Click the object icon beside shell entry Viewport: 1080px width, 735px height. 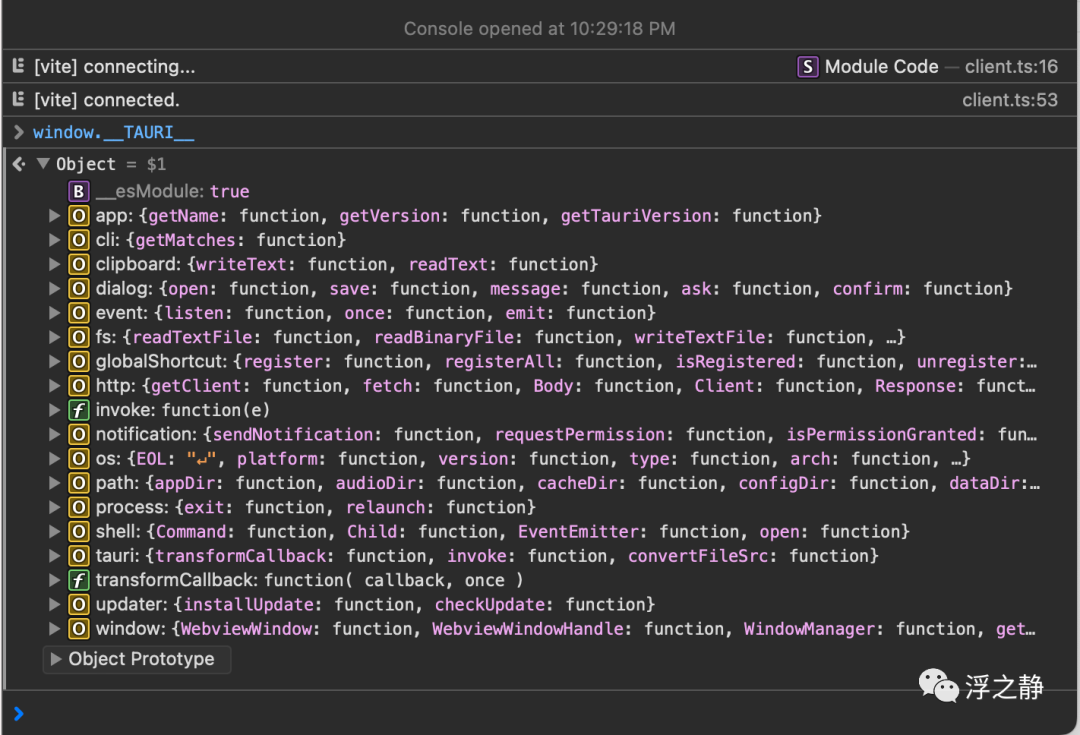79,532
